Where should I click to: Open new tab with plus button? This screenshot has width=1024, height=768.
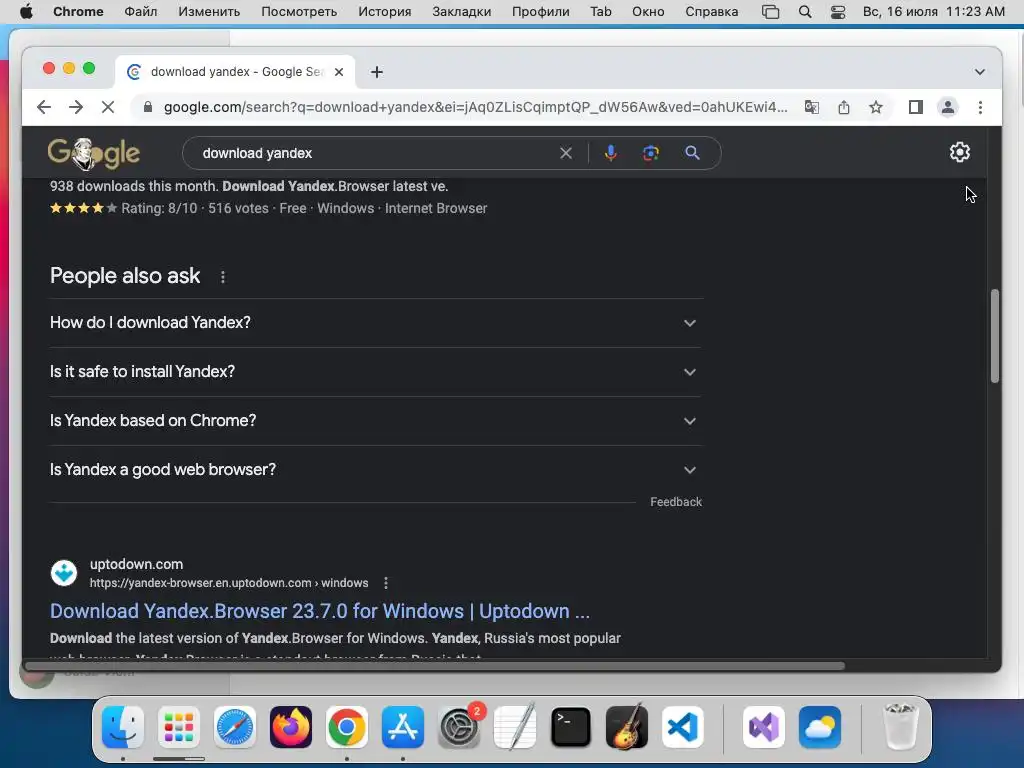click(x=377, y=72)
